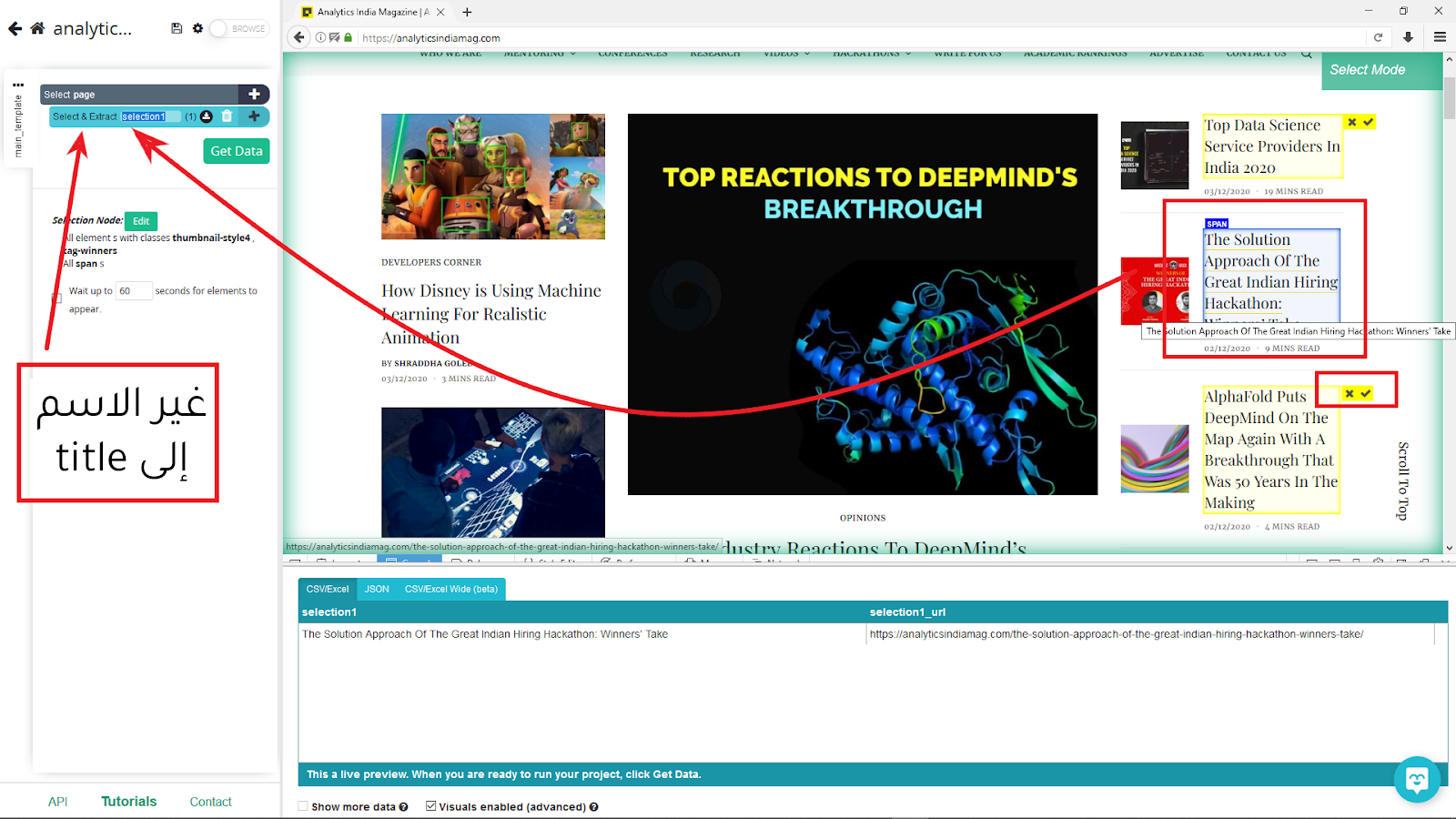Switch to the JSON preview tab

(x=377, y=589)
